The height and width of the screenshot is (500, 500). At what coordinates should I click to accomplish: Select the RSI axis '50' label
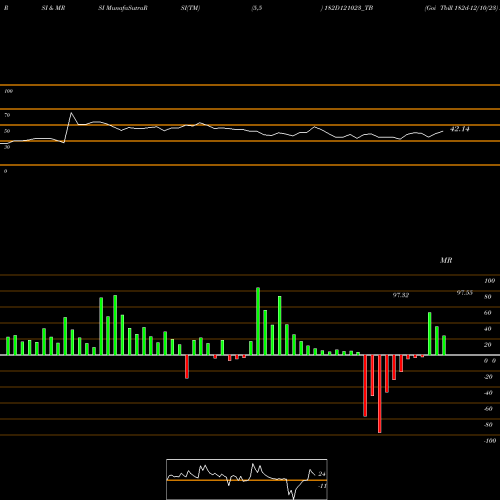point(7,131)
